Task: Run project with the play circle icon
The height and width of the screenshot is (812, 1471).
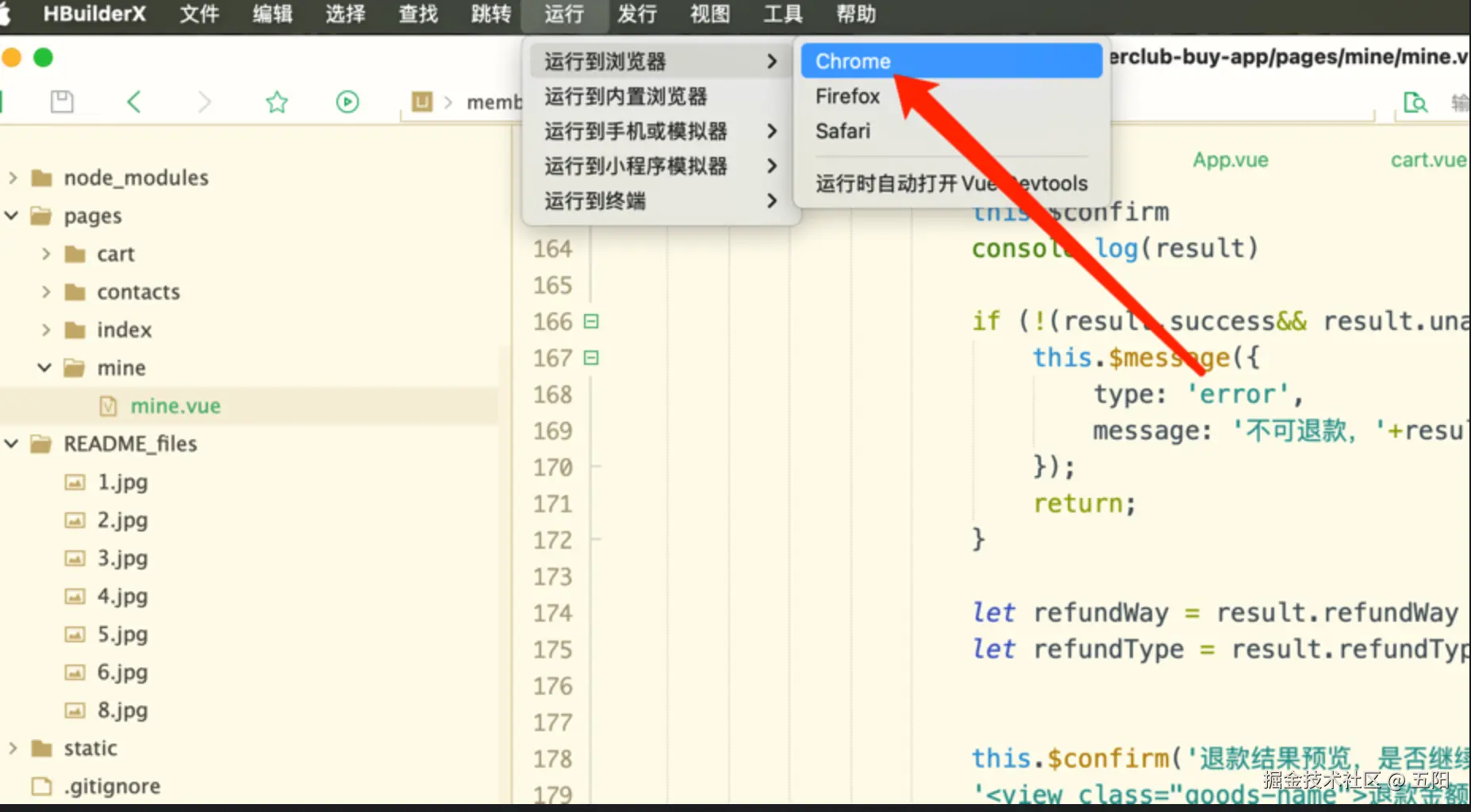Action: pyautogui.click(x=348, y=101)
